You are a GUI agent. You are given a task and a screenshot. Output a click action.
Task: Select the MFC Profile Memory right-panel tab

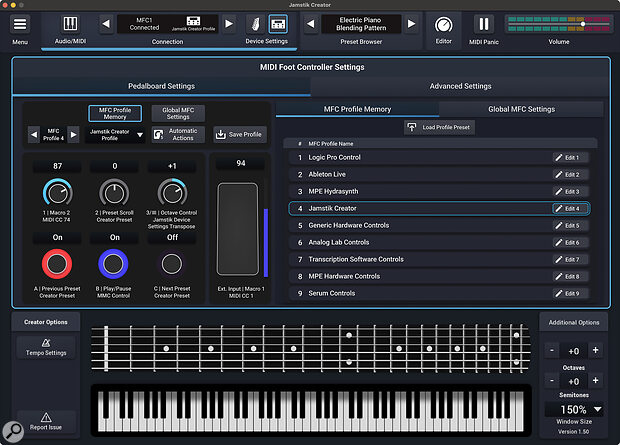(357, 109)
